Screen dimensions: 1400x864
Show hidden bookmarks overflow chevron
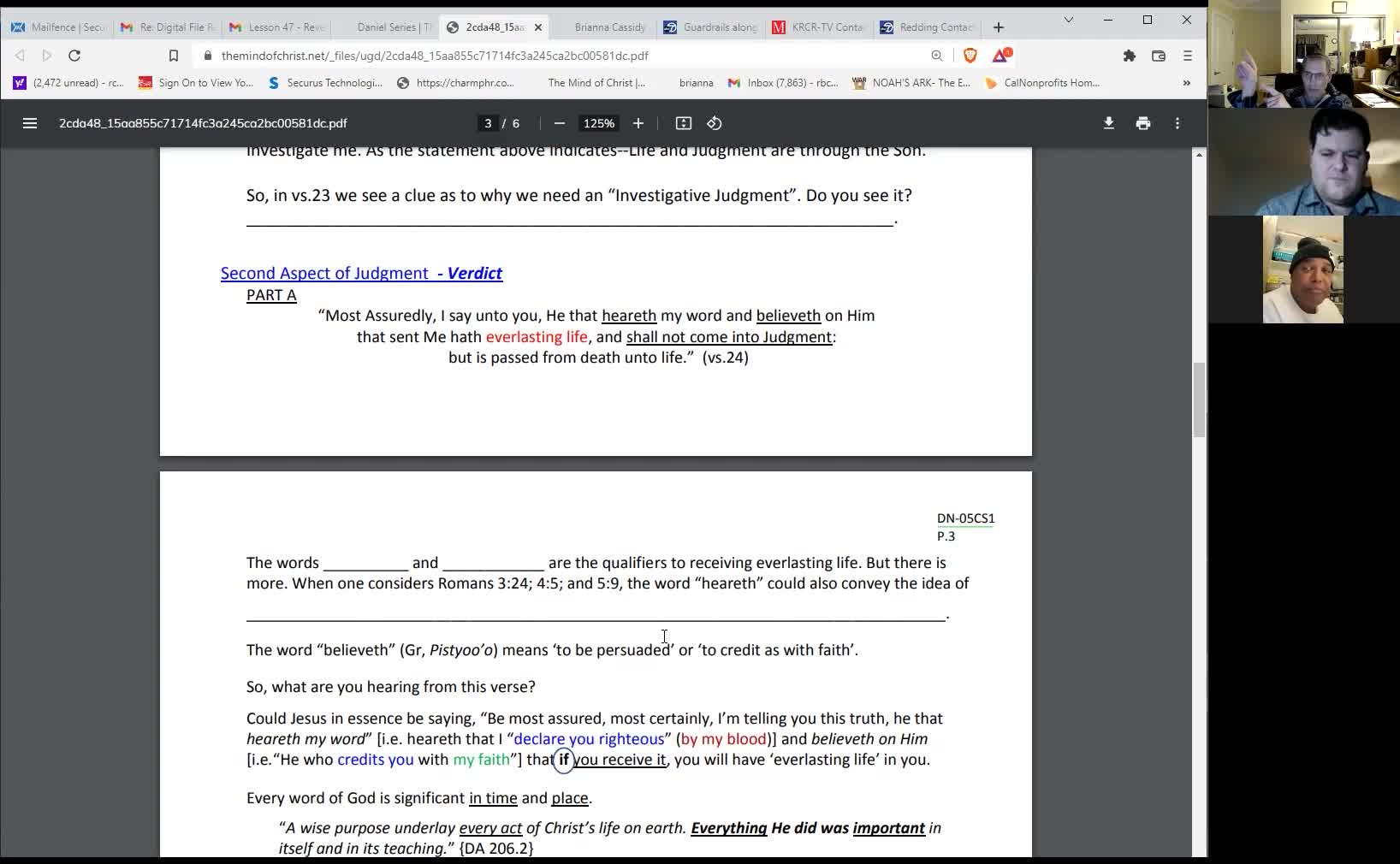pos(1187,83)
